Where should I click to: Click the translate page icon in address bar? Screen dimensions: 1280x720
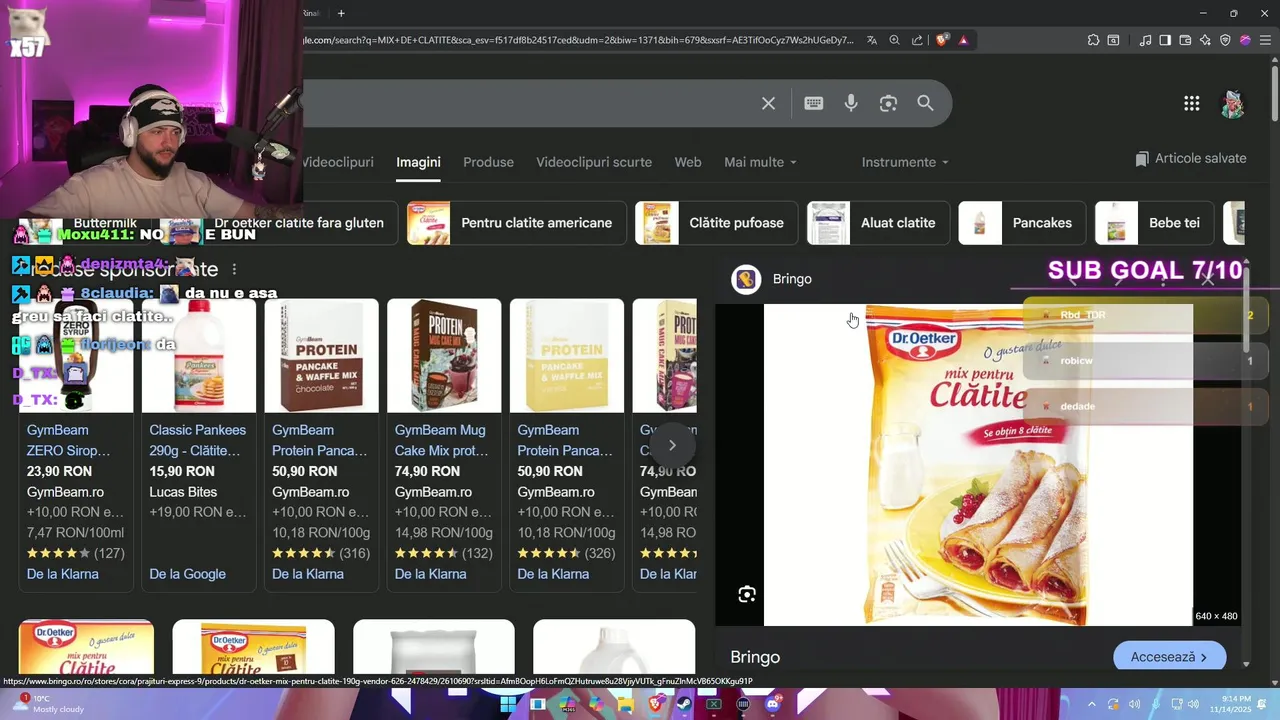click(x=872, y=40)
